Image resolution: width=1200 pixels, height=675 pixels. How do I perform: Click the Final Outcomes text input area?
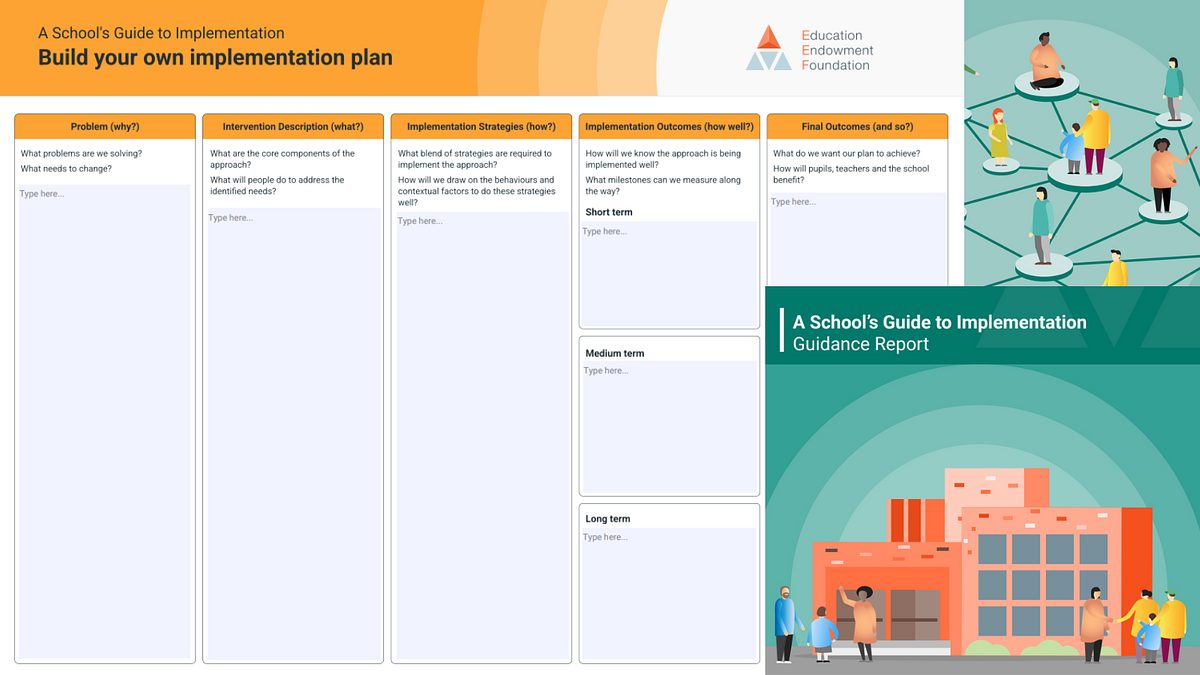click(x=857, y=238)
